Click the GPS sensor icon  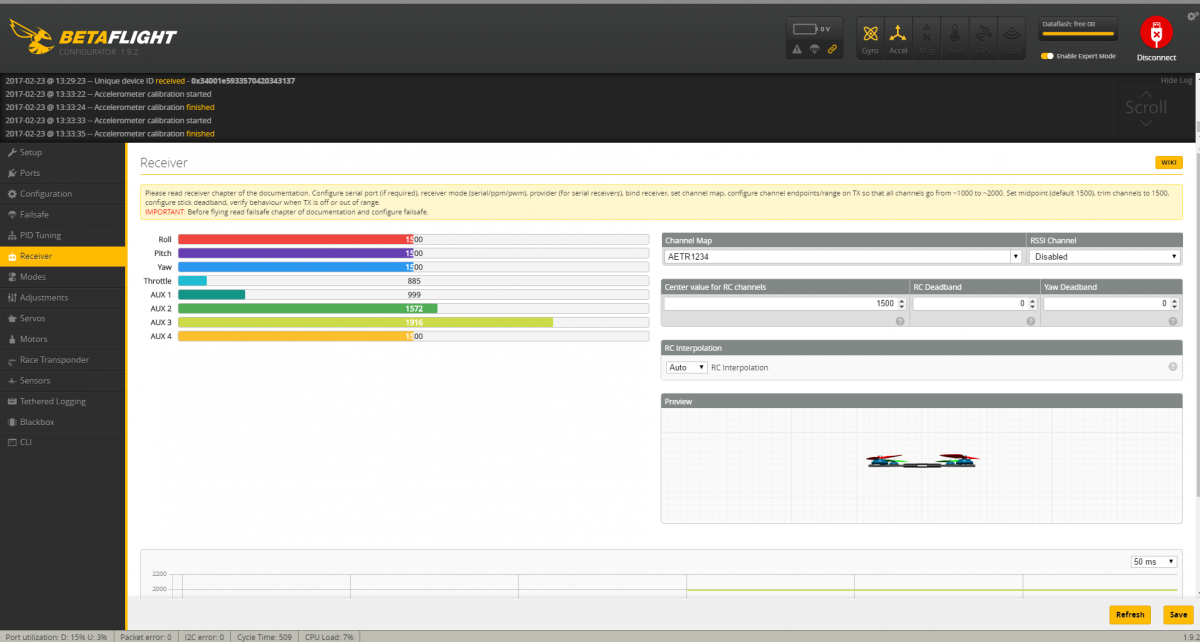(984, 38)
